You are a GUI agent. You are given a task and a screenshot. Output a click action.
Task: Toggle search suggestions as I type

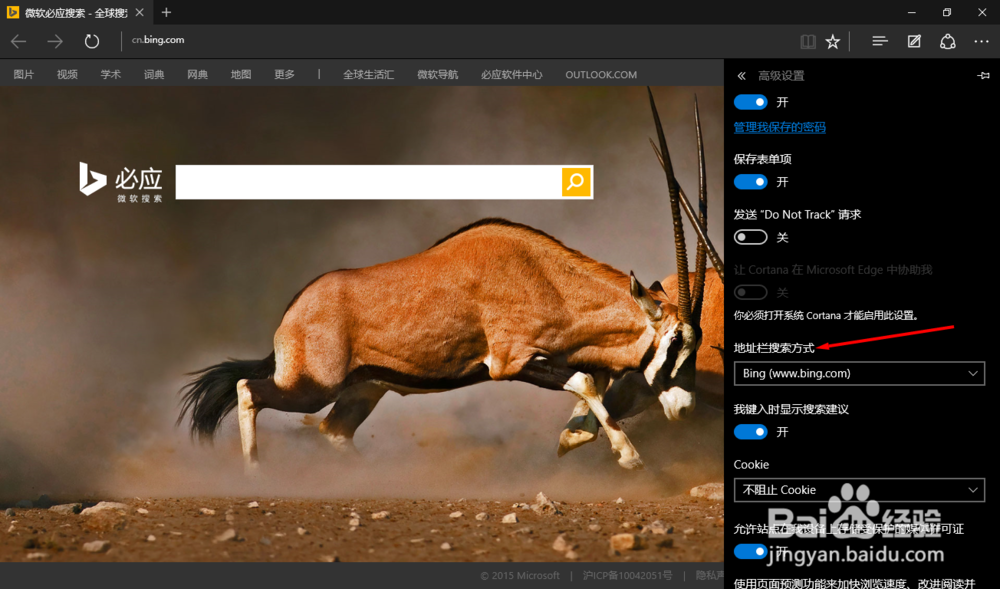(750, 432)
